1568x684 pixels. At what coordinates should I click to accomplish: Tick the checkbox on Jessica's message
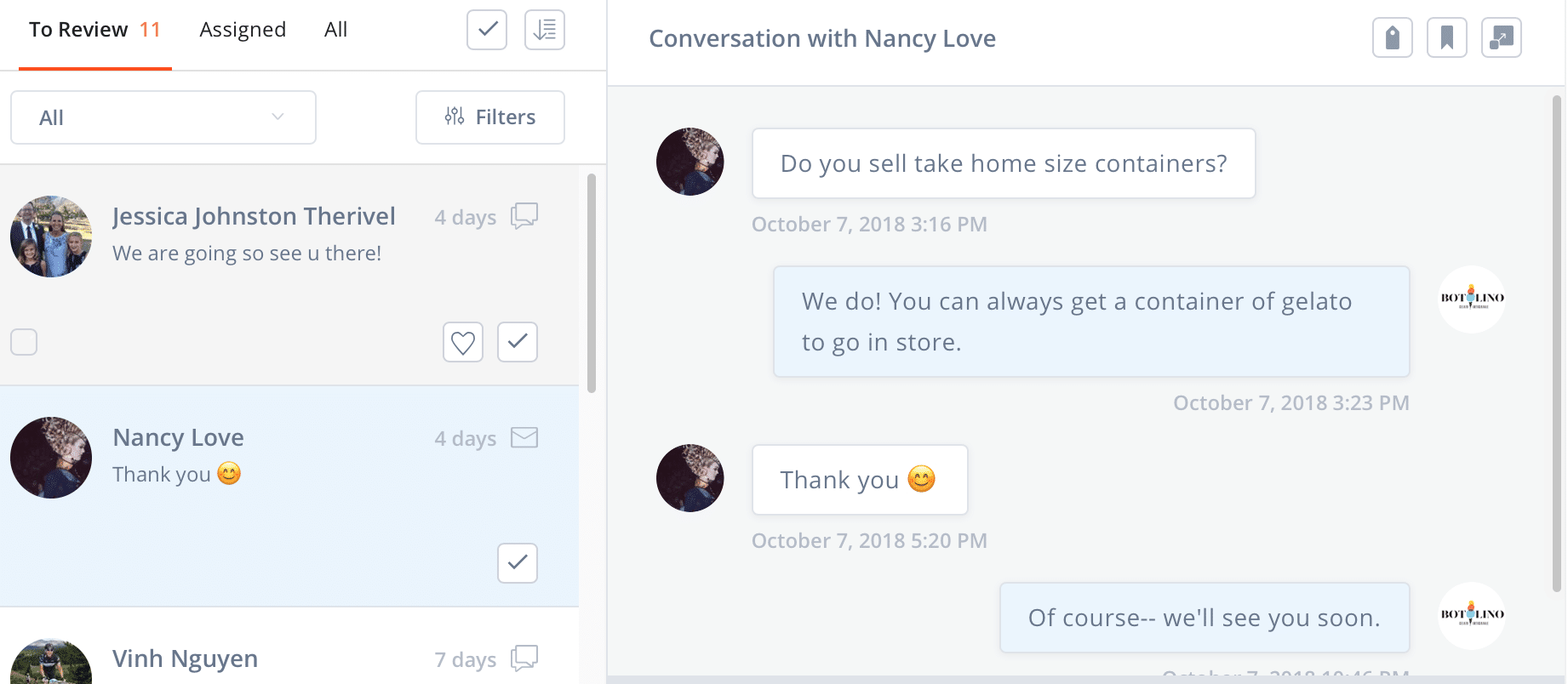point(24,342)
